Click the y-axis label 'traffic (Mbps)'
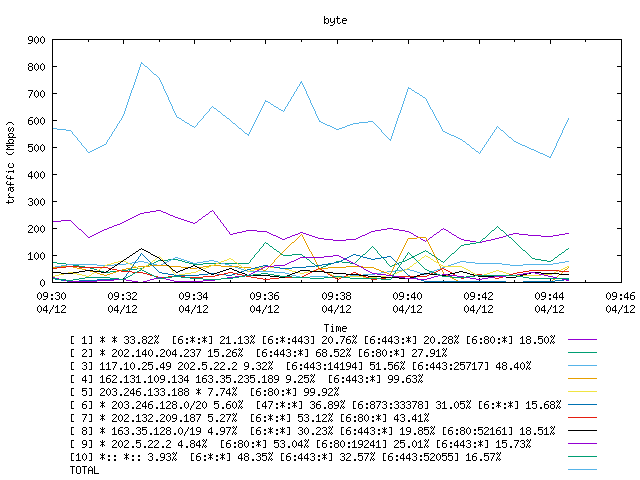The image size is (640, 480). 10,162
